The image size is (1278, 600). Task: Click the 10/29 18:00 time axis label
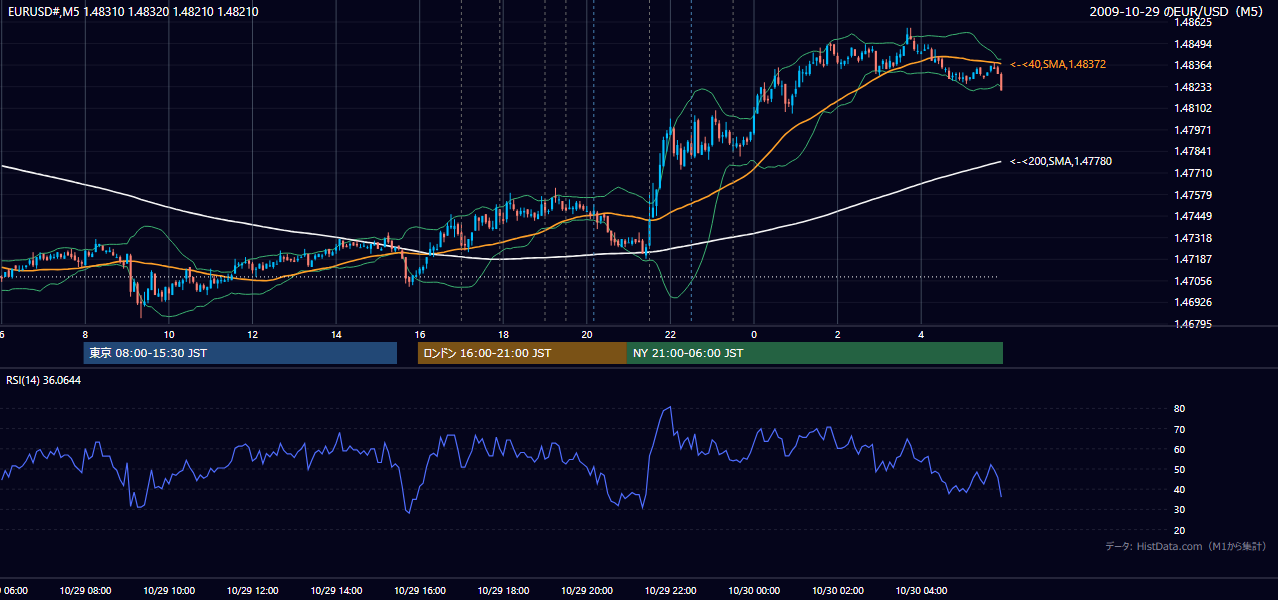click(504, 590)
